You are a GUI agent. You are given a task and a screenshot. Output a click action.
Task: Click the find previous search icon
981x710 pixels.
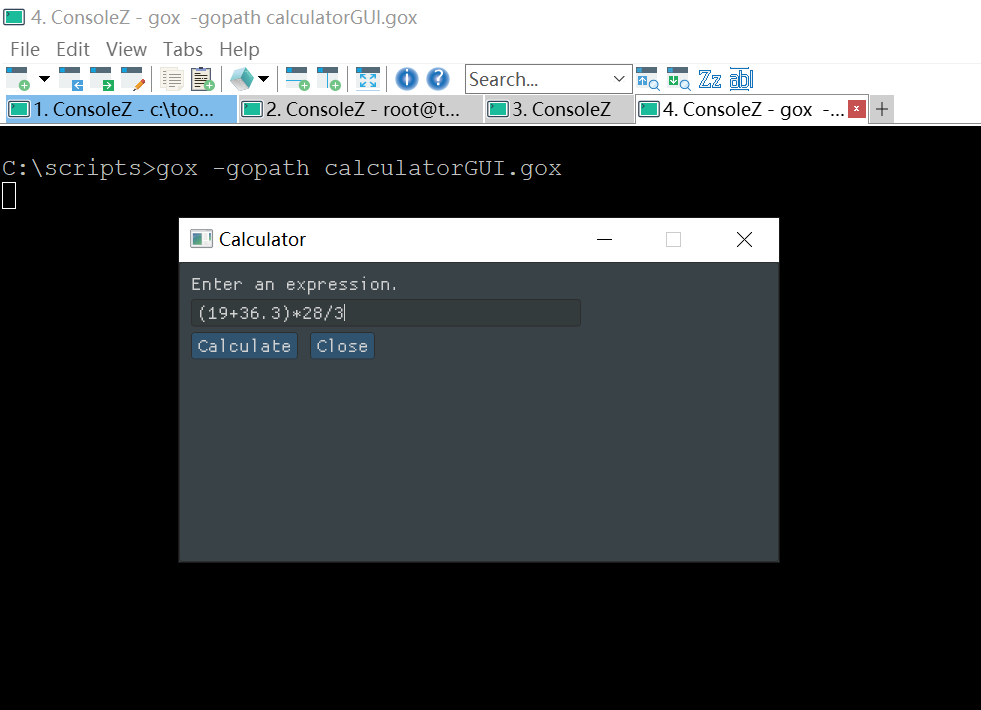pos(648,79)
